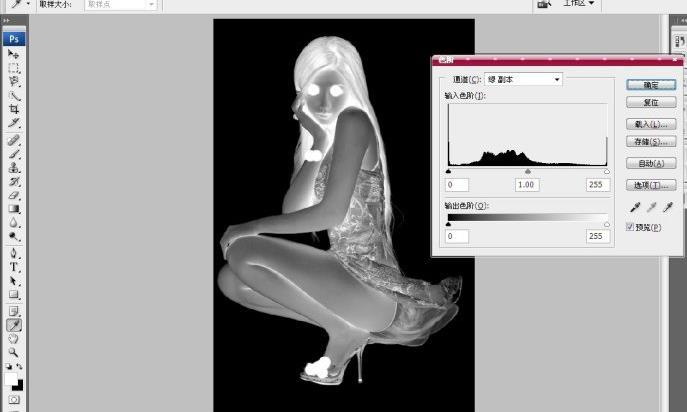Screen dimensions: 687x412
Task: Click output levels black slider handle
Action: pyautogui.click(x=448, y=224)
